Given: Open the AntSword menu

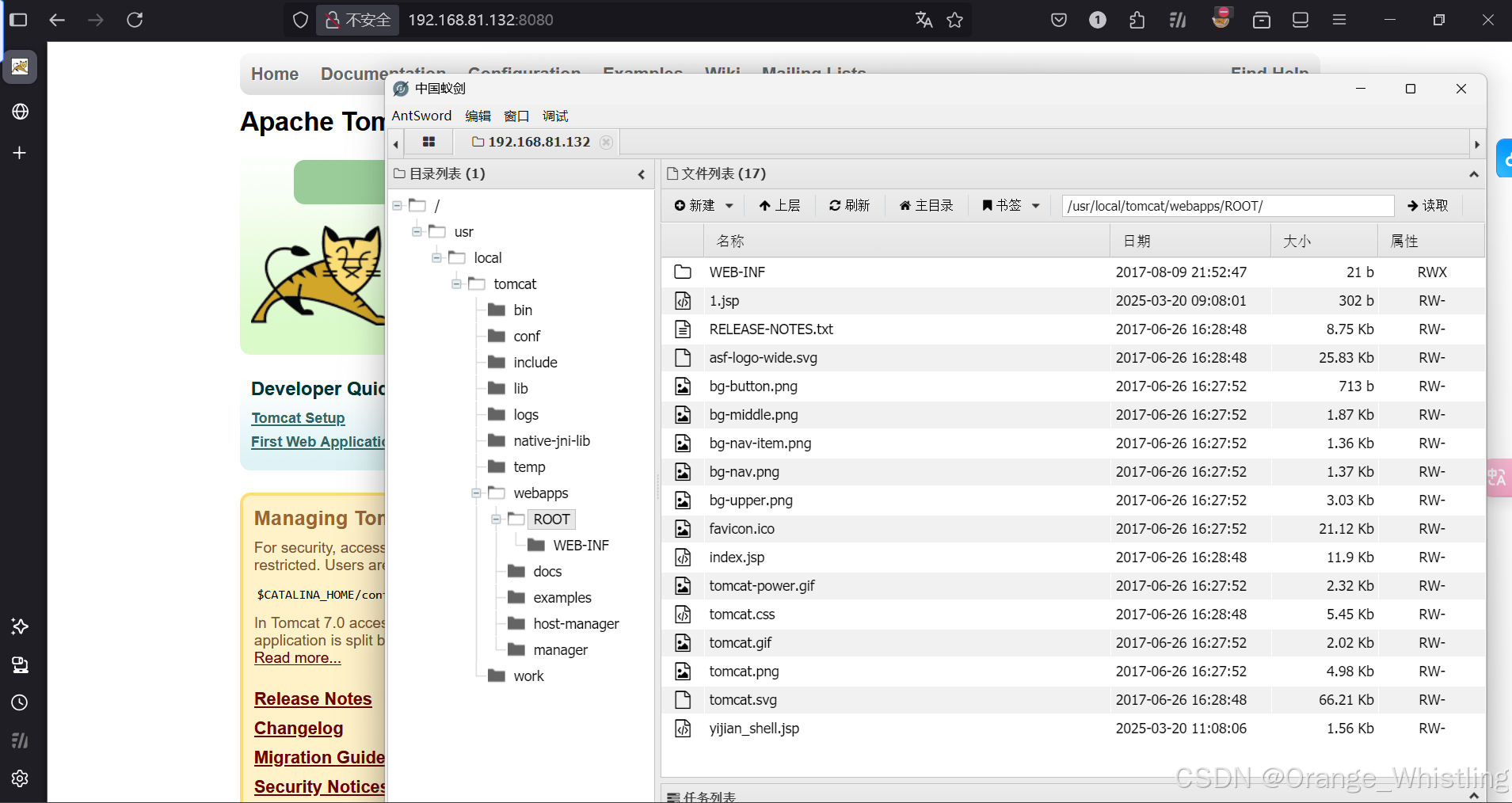Looking at the screenshot, I should (421, 116).
